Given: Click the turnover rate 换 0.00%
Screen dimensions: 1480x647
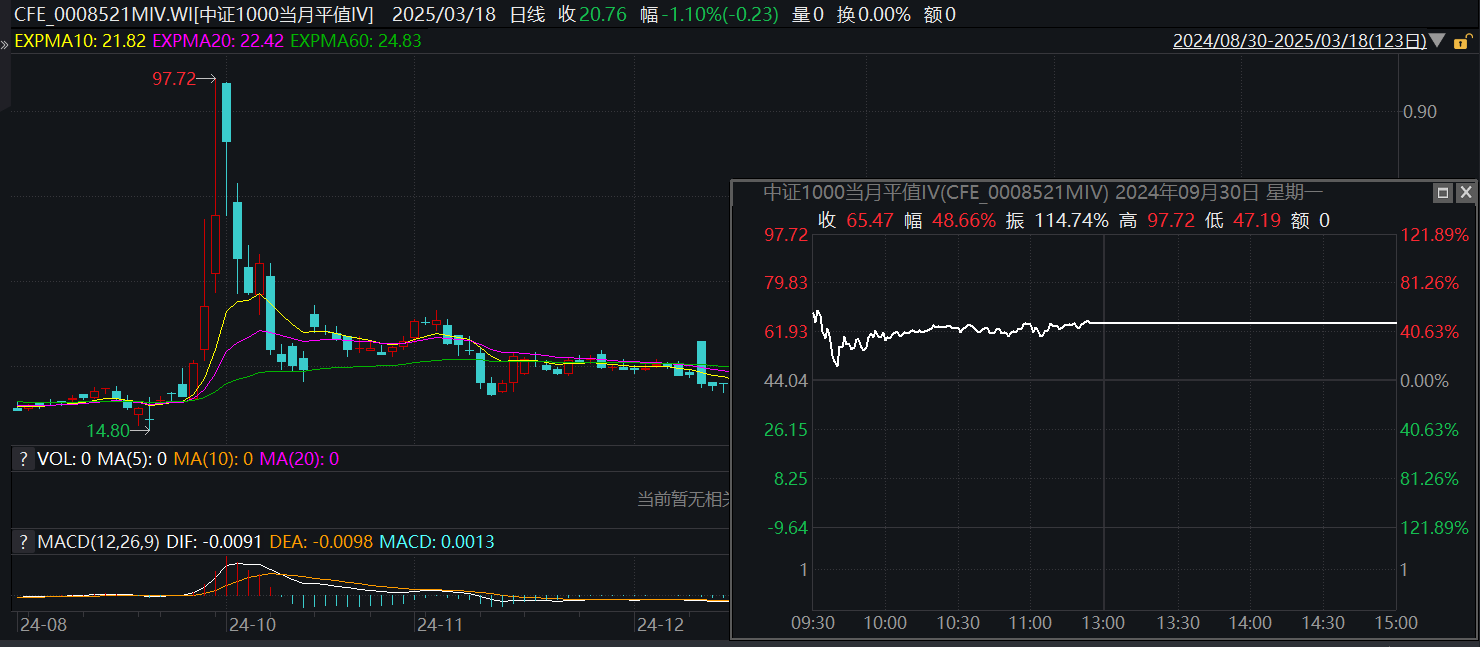Looking at the screenshot, I should tap(874, 14).
